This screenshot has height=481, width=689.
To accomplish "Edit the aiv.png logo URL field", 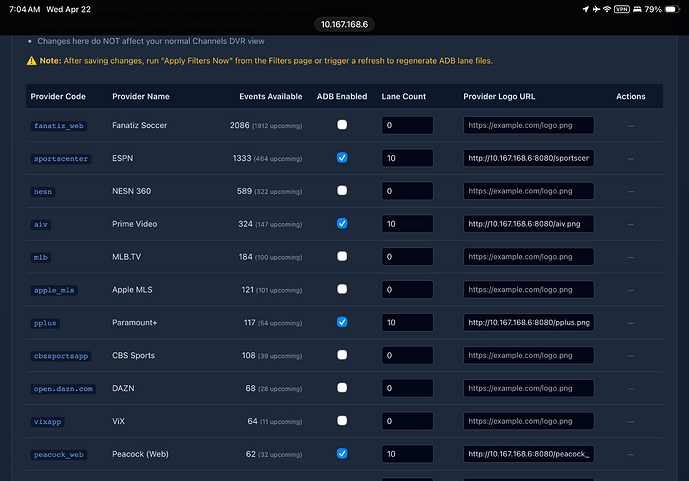I will pyautogui.click(x=529, y=224).
